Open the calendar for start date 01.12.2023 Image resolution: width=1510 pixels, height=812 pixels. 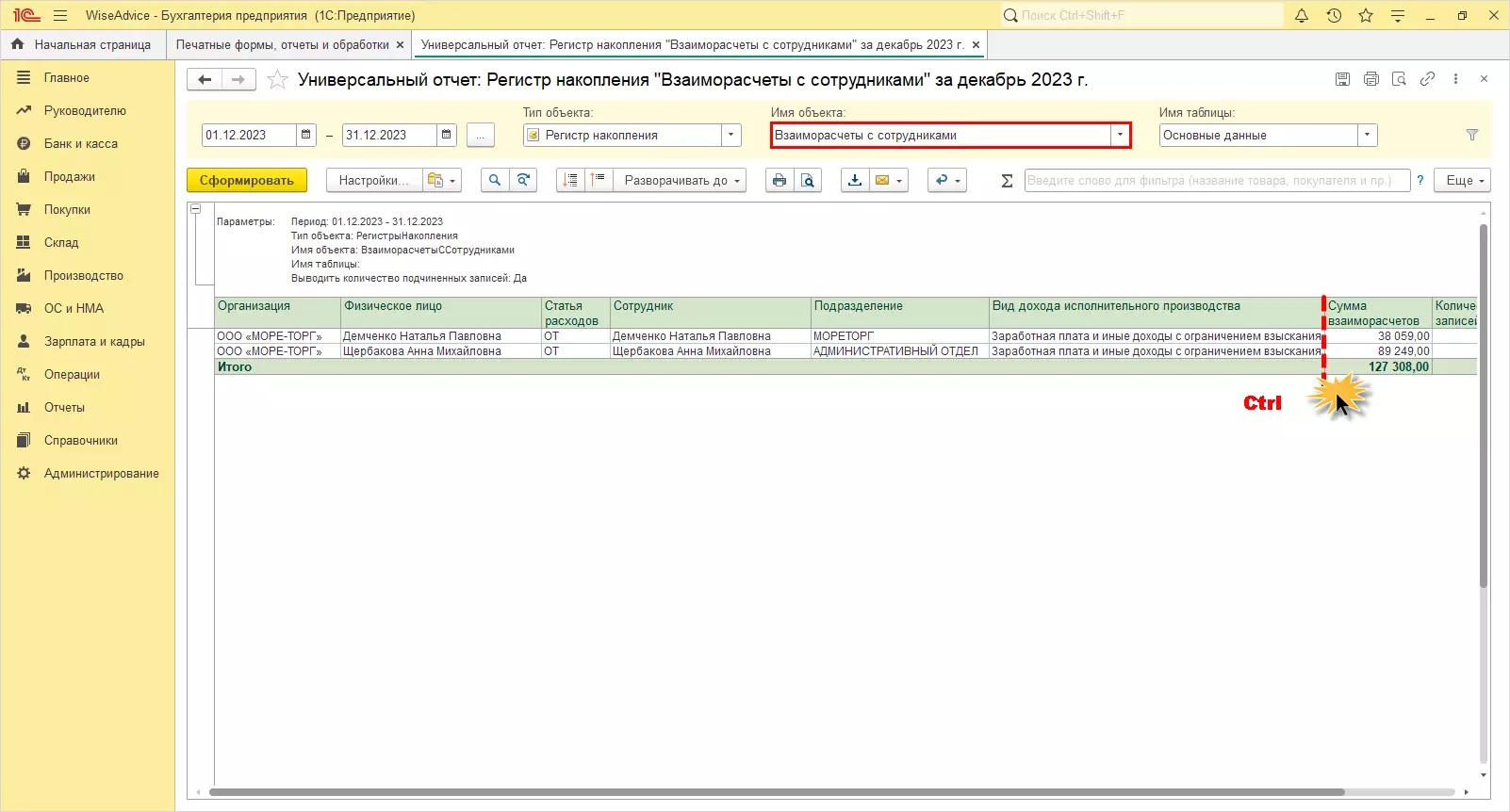306,136
